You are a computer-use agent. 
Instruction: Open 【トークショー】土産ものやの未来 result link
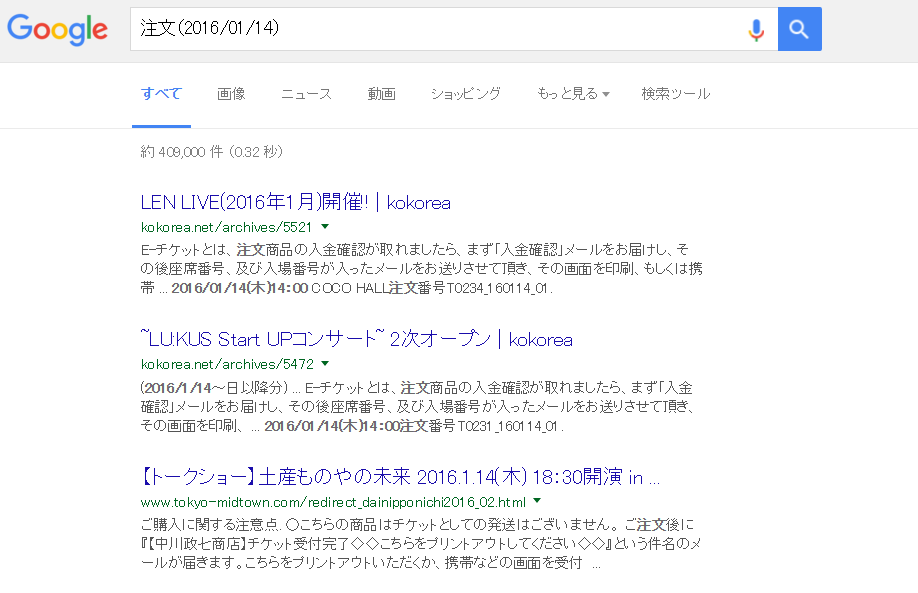tap(400, 477)
